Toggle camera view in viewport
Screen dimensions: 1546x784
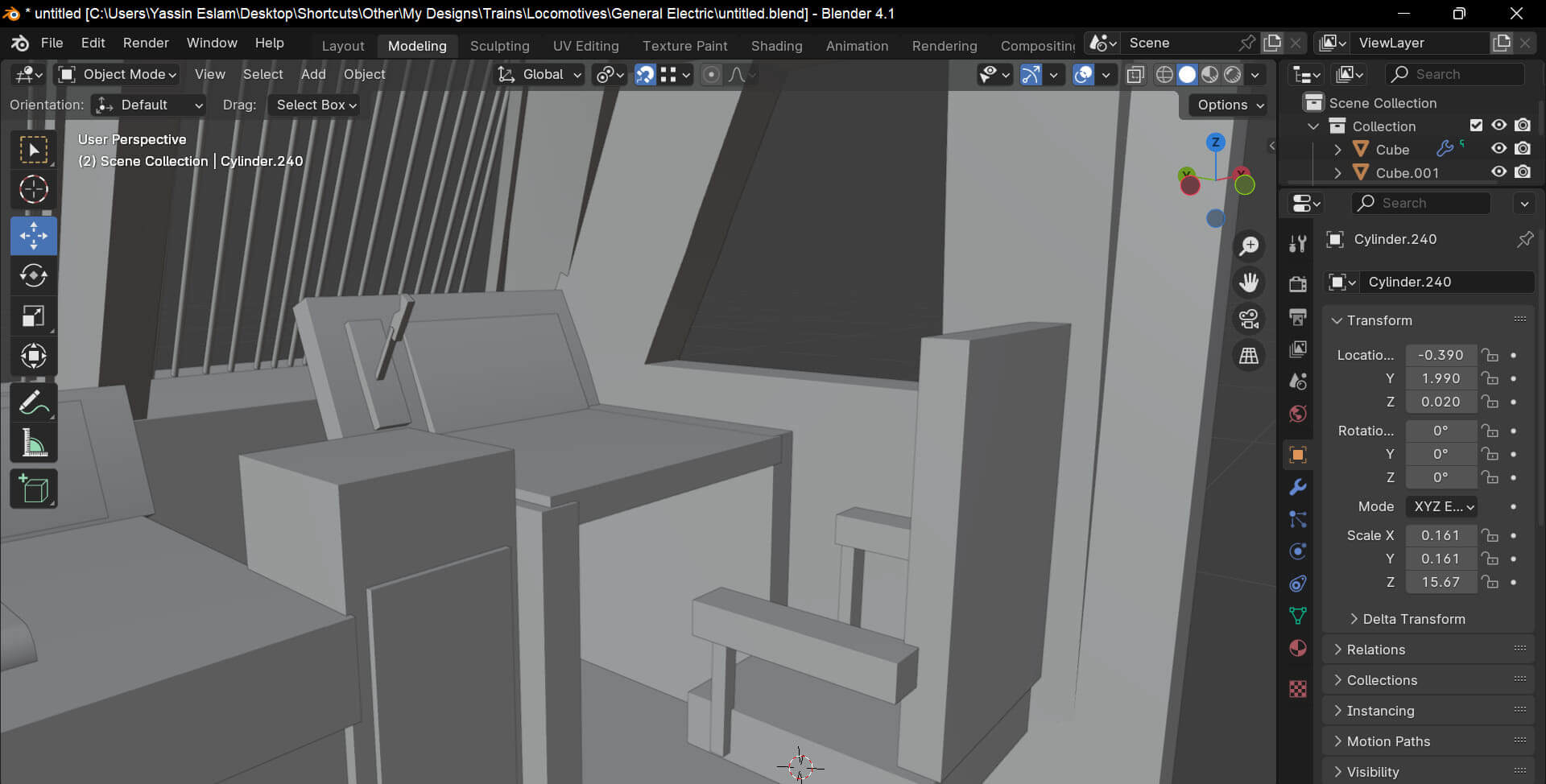(x=1249, y=320)
